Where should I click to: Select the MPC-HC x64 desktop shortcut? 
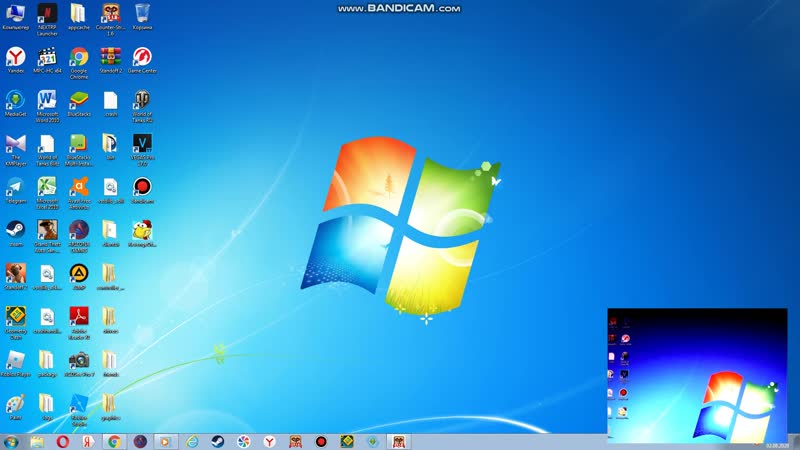click(x=47, y=60)
